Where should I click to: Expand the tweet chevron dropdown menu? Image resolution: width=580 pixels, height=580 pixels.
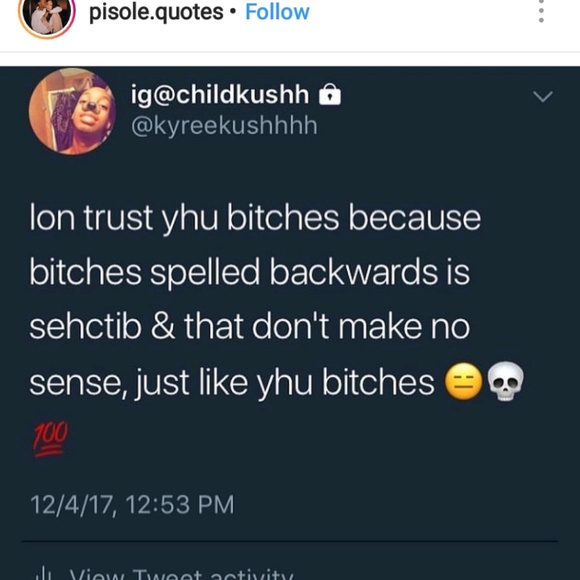tap(543, 96)
